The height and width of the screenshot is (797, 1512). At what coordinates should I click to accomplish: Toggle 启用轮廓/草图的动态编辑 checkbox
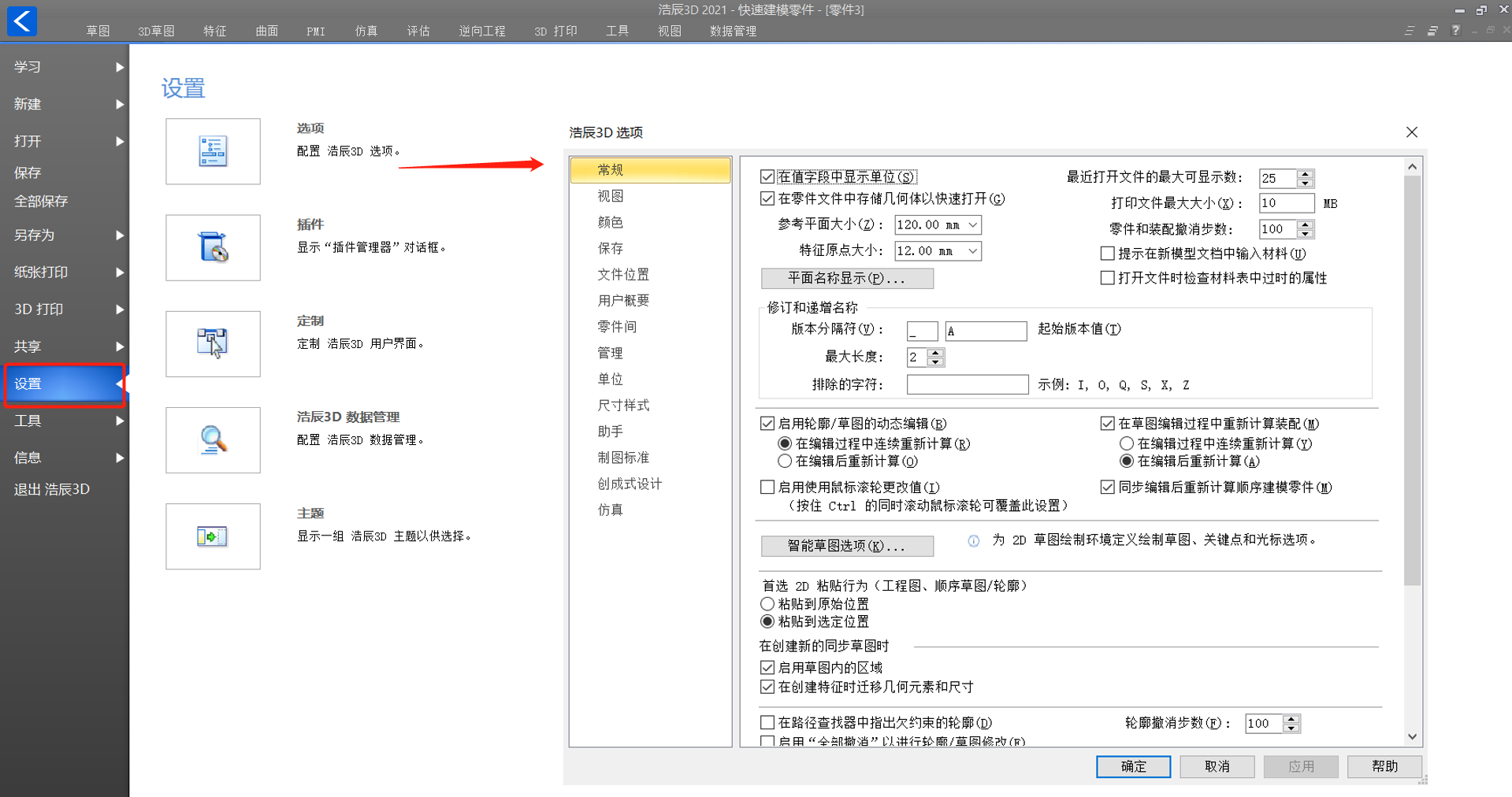(767, 424)
